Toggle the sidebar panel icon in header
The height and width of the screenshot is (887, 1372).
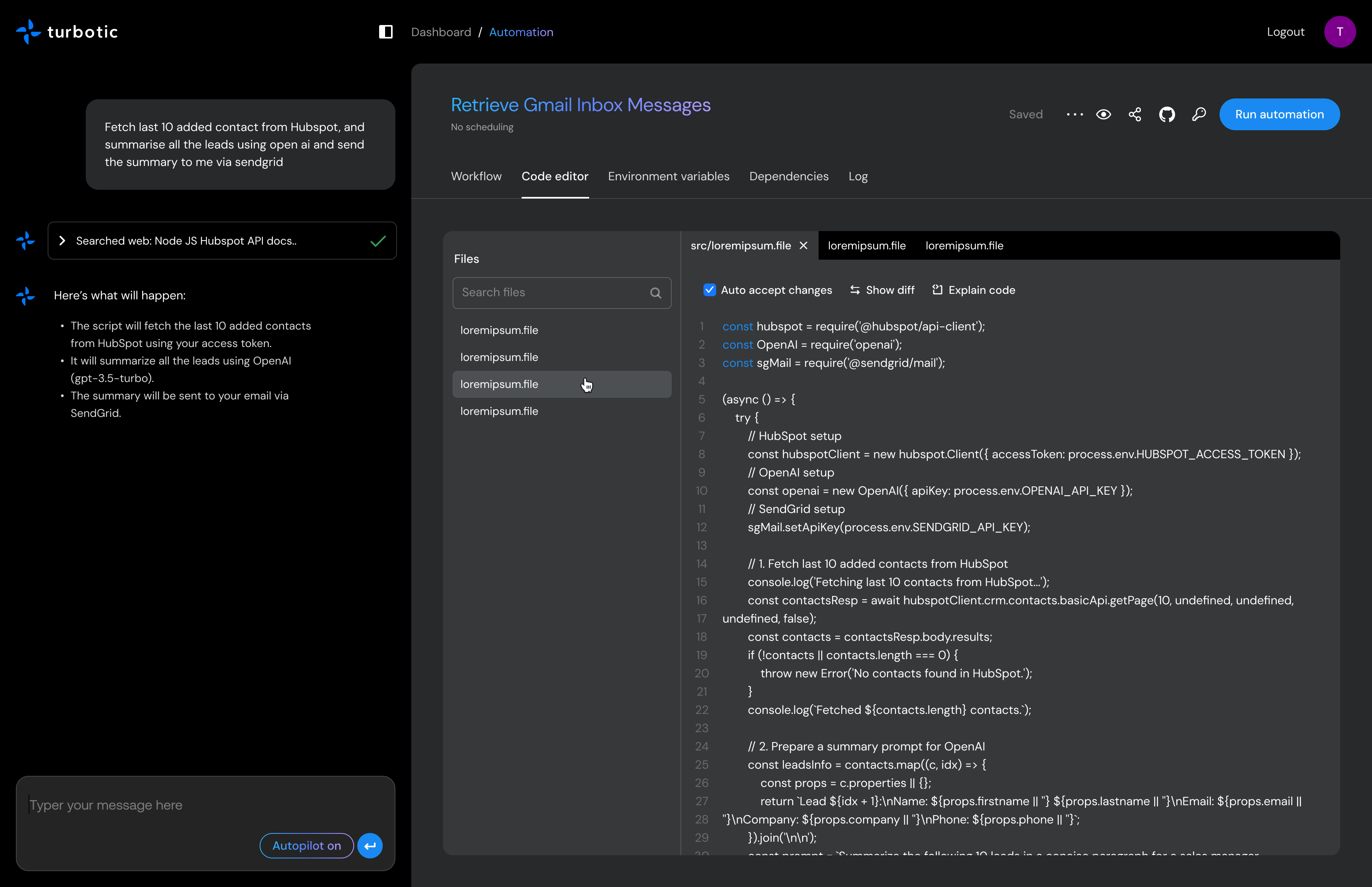tap(385, 32)
